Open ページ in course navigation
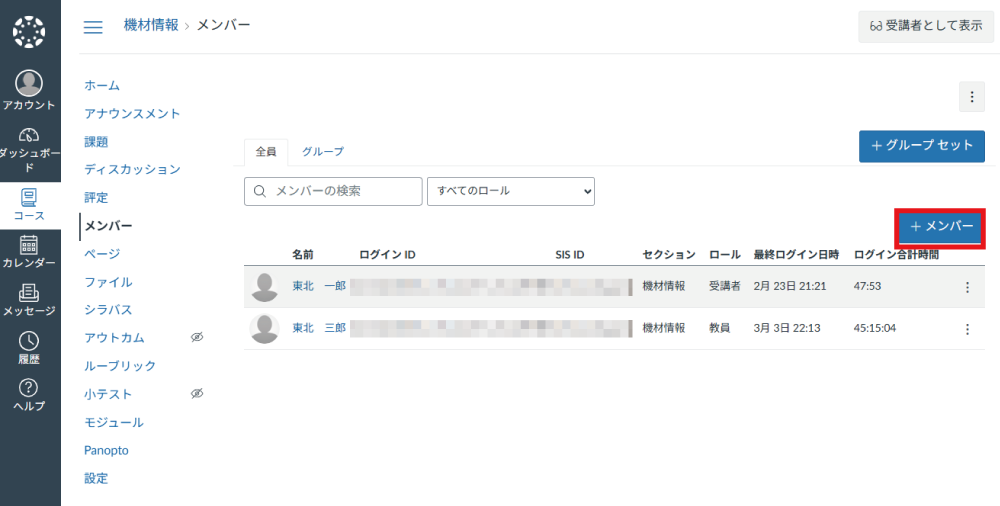This screenshot has width=1000, height=506. [x=102, y=254]
